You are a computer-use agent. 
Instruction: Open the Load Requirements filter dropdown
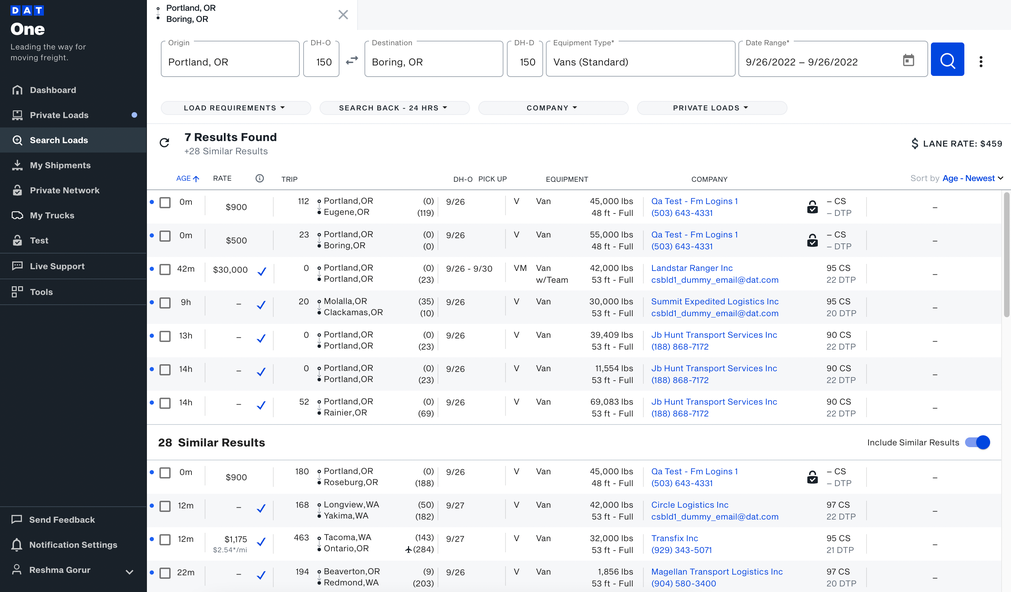[236, 107]
